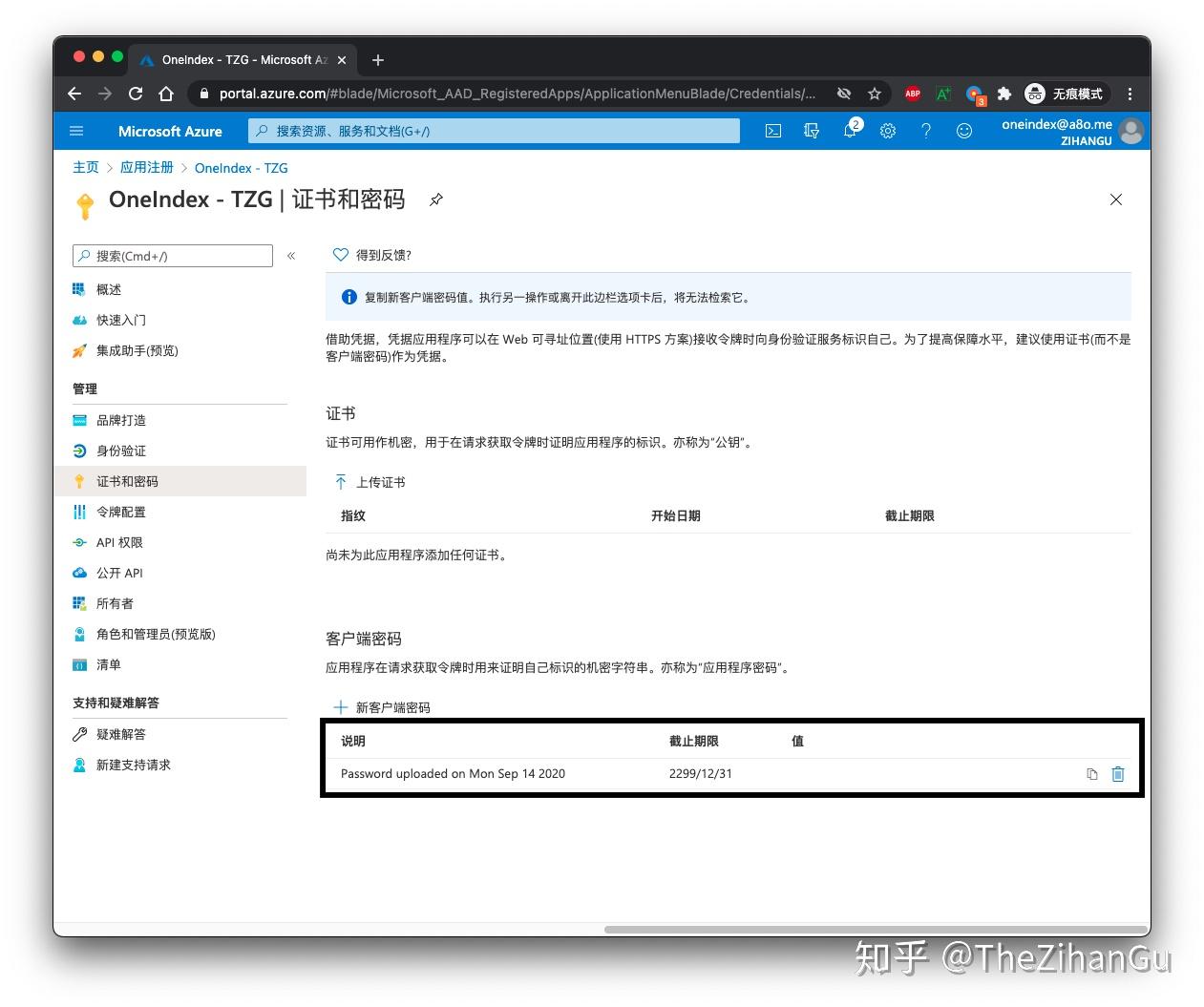Delete the 'Password uploaded' client secret
The height and width of the screenshot is (1007, 1204).
pos(1118,774)
